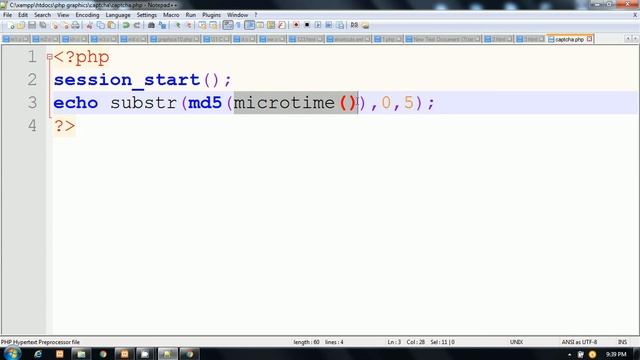Click the Open file toolbar icon

pyautogui.click(x=21, y=25)
